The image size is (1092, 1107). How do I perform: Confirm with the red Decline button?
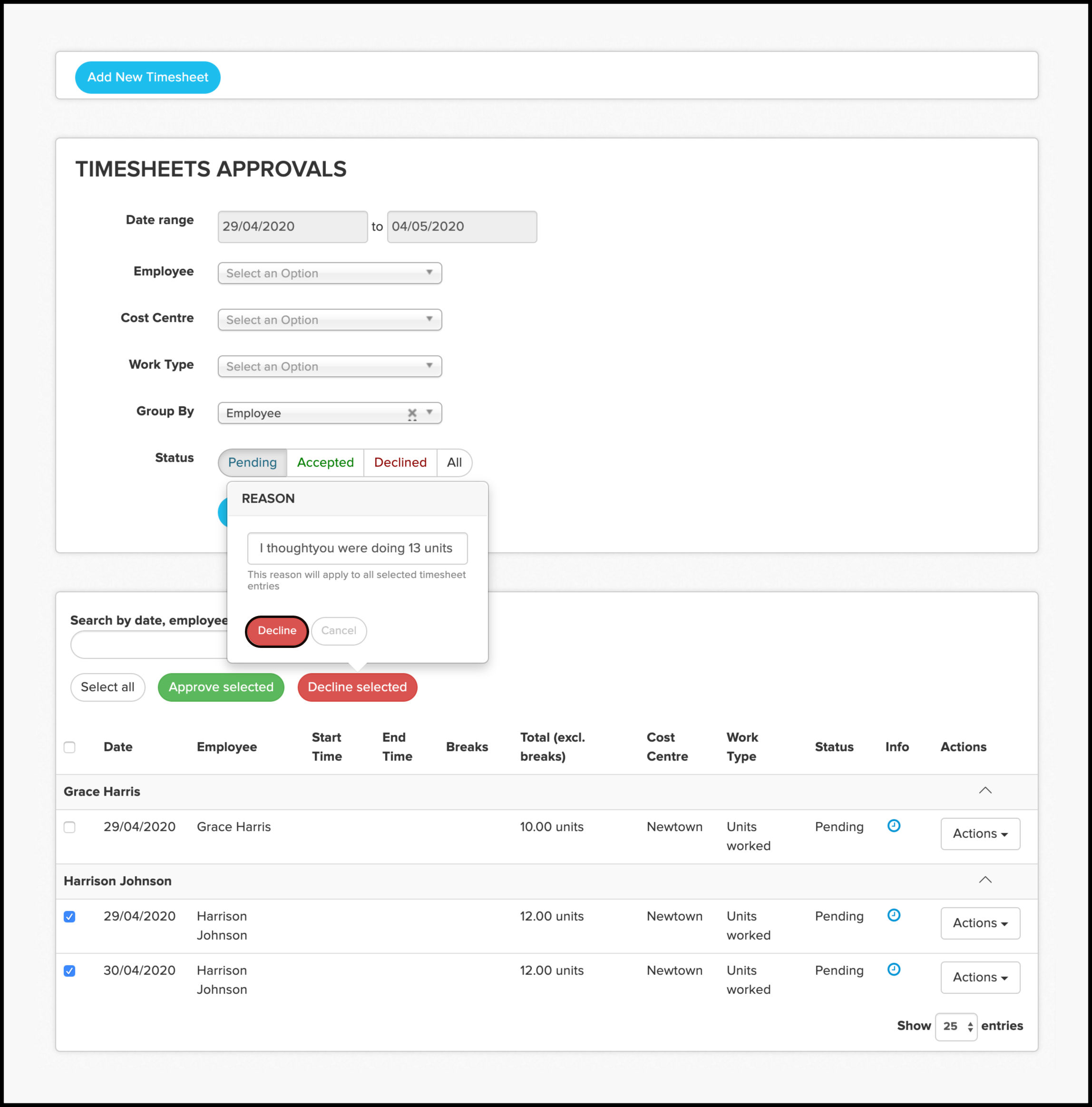coord(277,631)
